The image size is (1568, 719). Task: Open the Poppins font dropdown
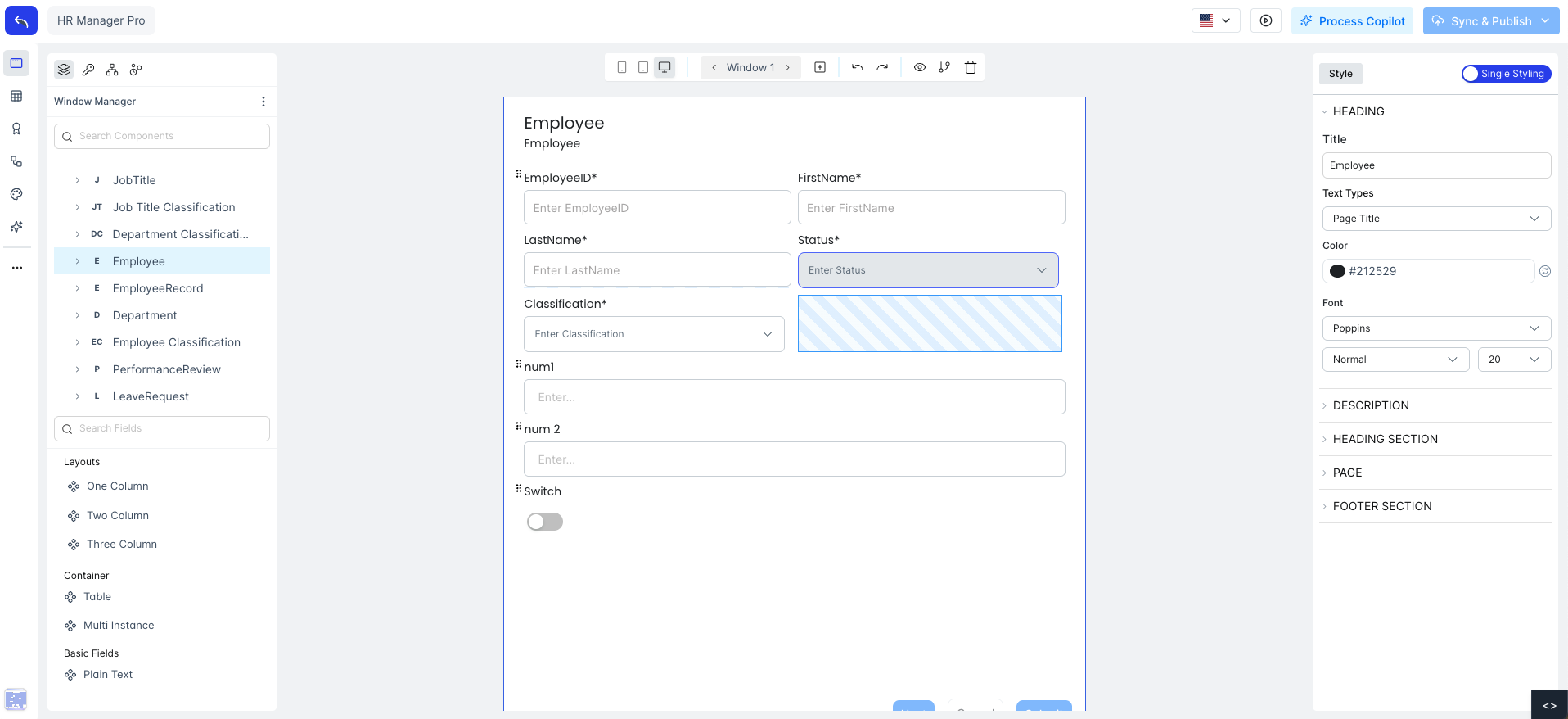pos(1436,328)
